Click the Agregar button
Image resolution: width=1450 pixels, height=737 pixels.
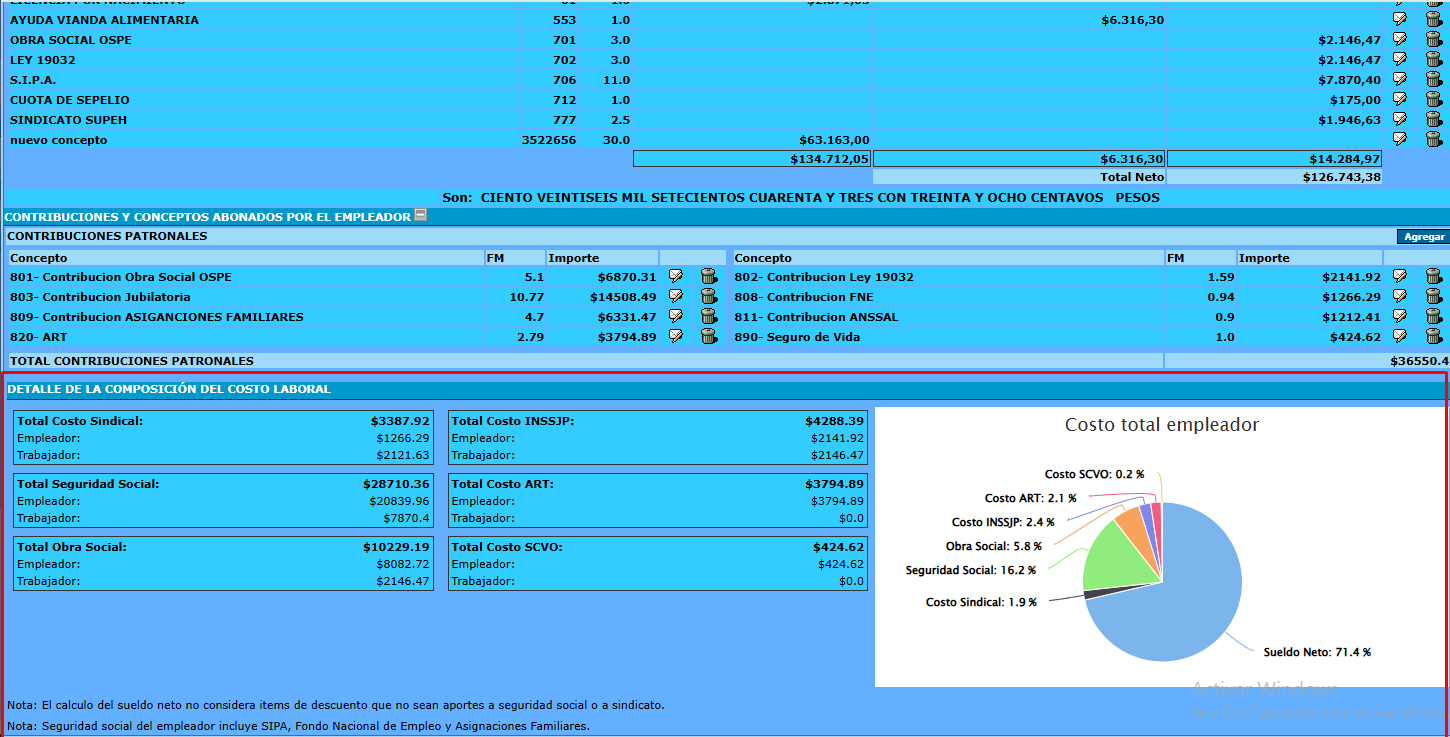click(x=1424, y=237)
